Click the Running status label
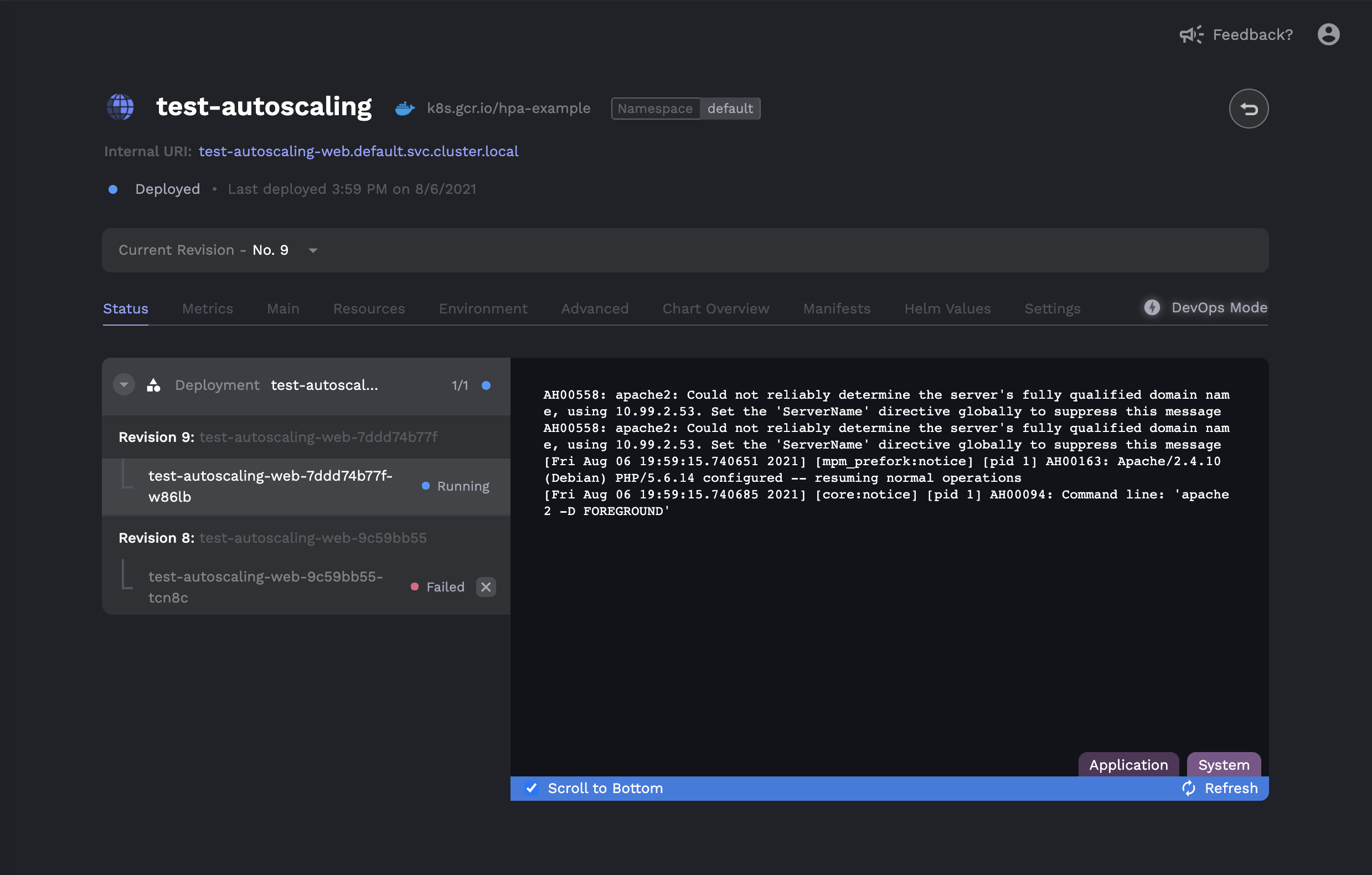The width and height of the screenshot is (1372, 875). (x=463, y=486)
